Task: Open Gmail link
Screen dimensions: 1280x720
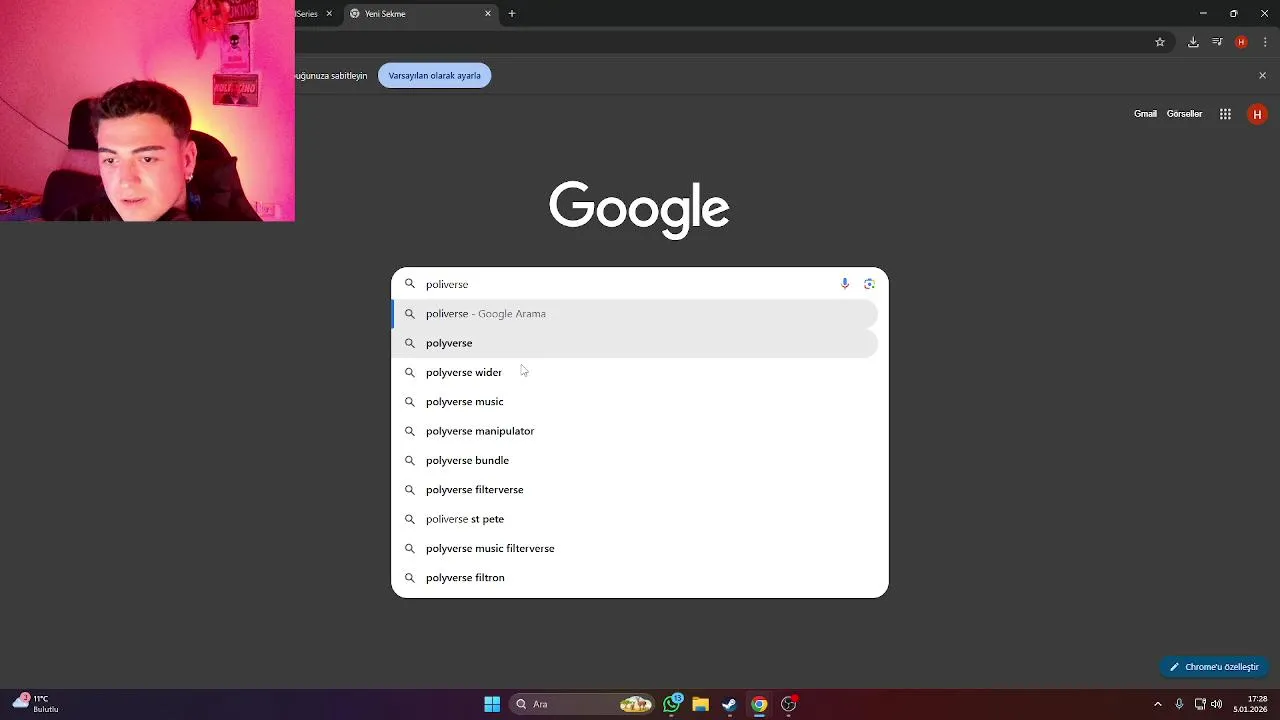Action: pos(1145,114)
